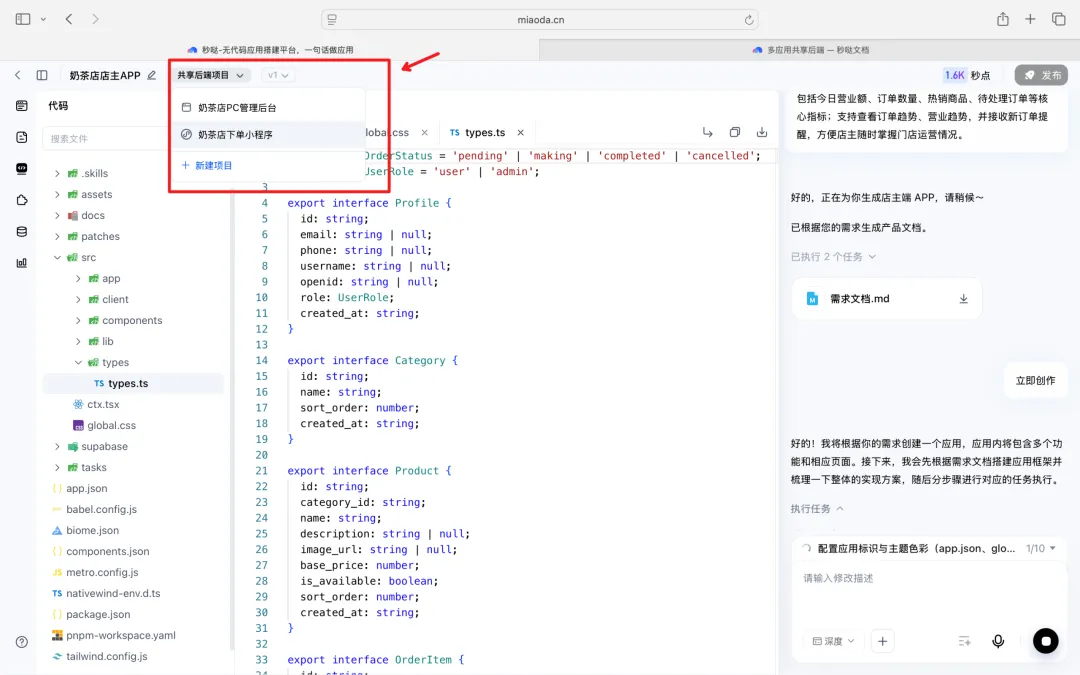
Task: Open the analytics chart icon in the left sidebar
Action: [22, 262]
